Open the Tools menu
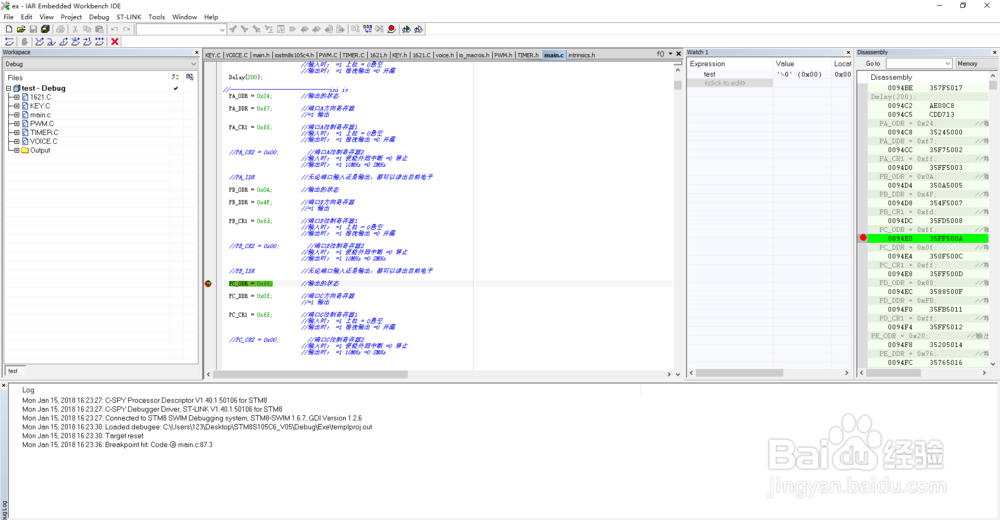Screen dimensions: 1000x520 (x=156, y=17)
